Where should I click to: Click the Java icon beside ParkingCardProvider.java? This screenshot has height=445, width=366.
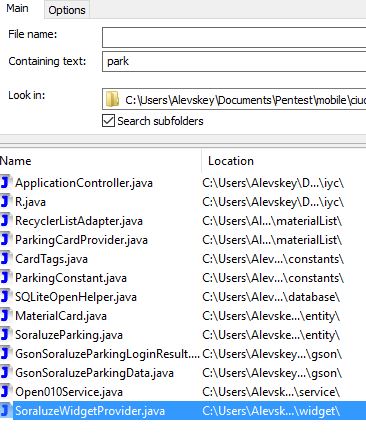[6, 240]
